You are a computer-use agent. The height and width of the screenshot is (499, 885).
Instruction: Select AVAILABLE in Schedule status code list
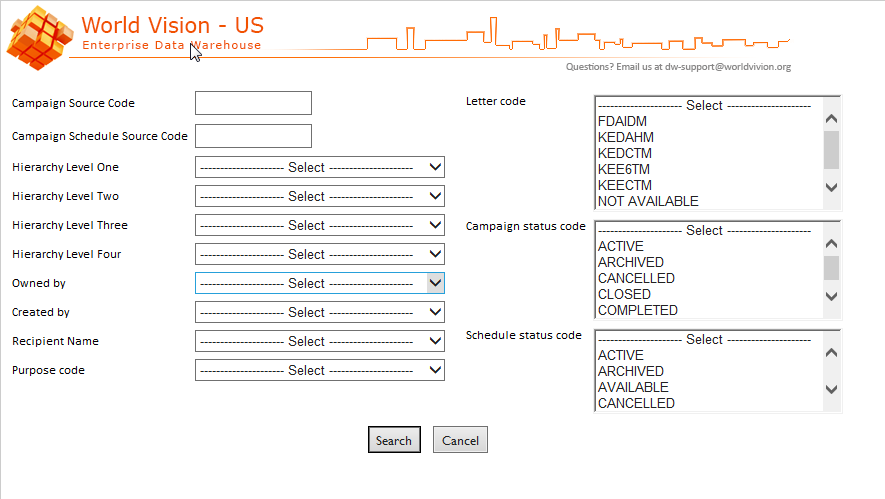pyautogui.click(x=709, y=387)
